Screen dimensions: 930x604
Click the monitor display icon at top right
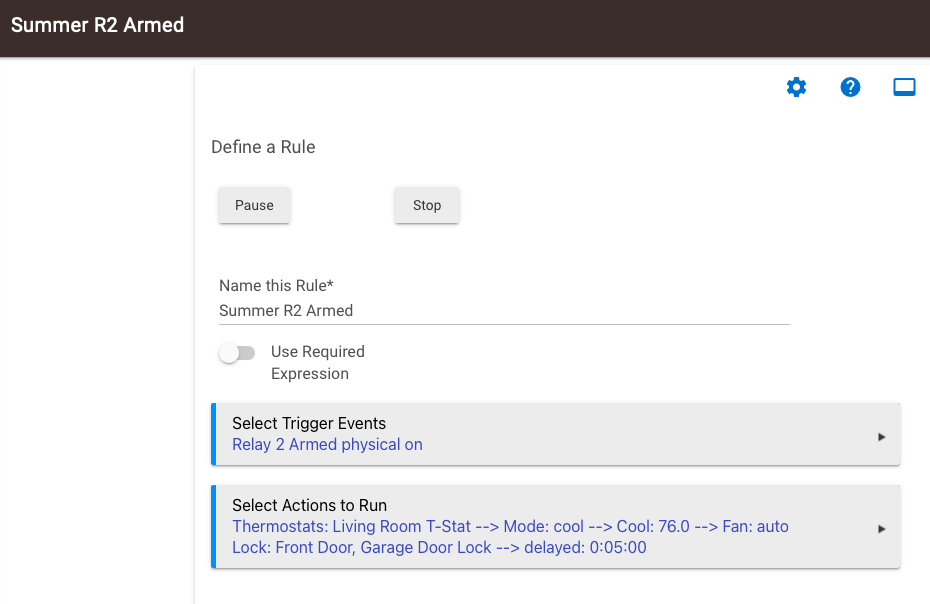pos(904,87)
